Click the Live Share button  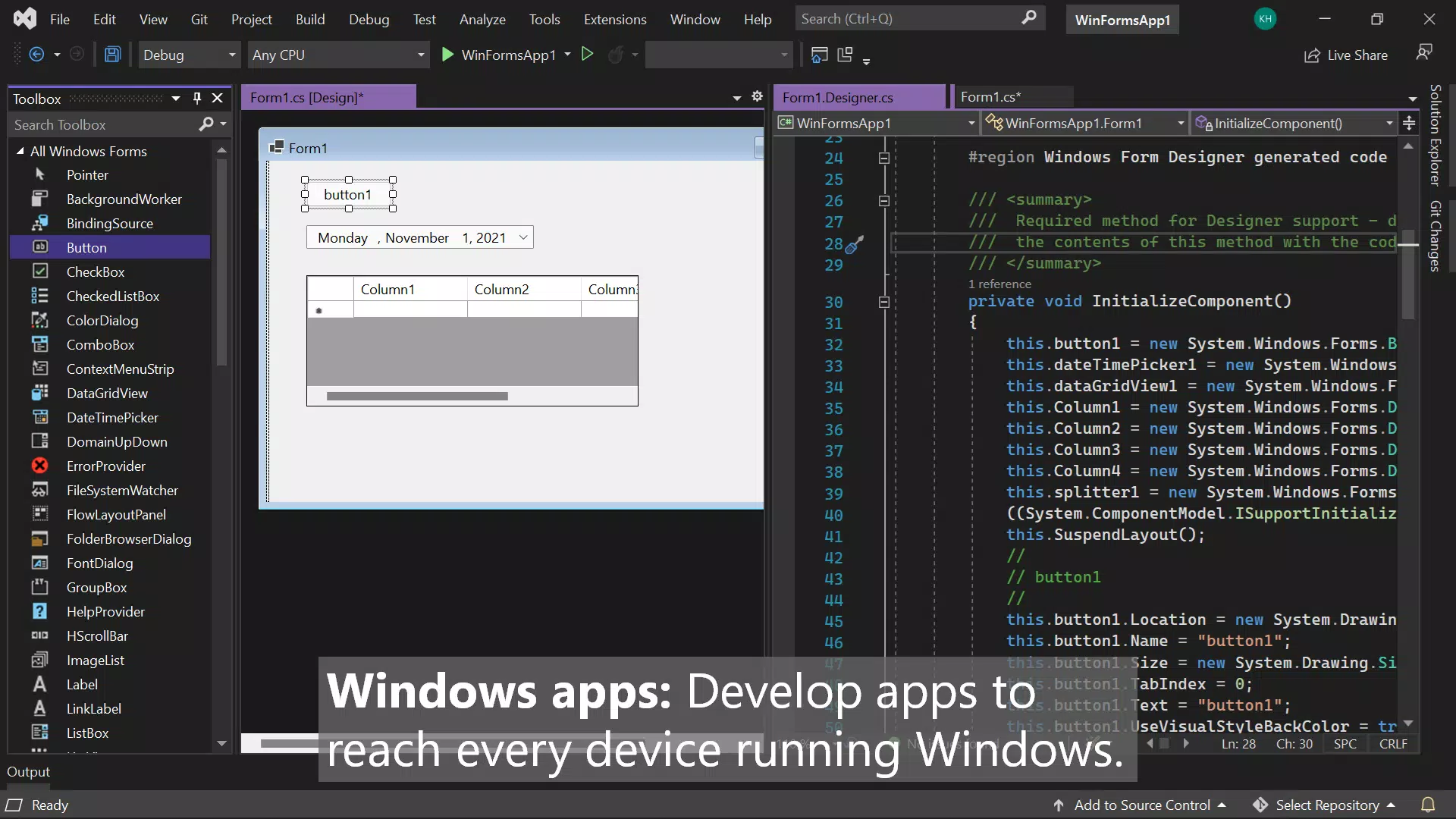click(x=1346, y=55)
